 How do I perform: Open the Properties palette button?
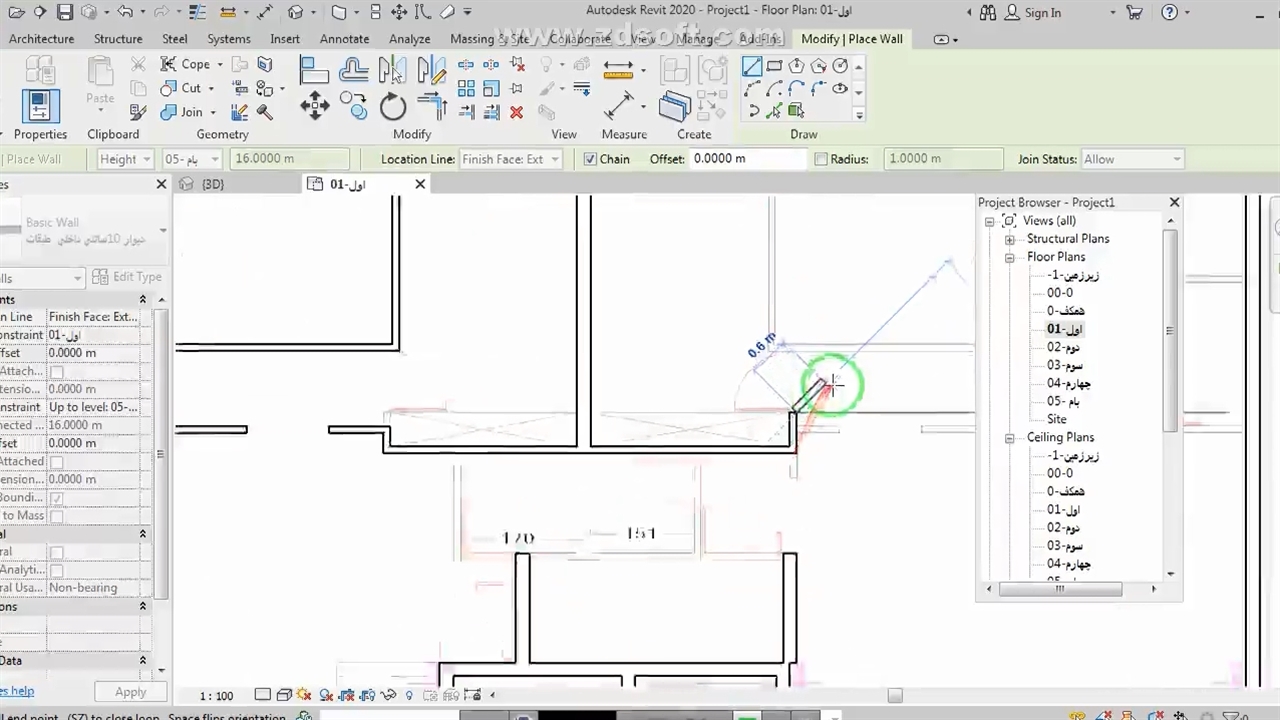[40, 106]
